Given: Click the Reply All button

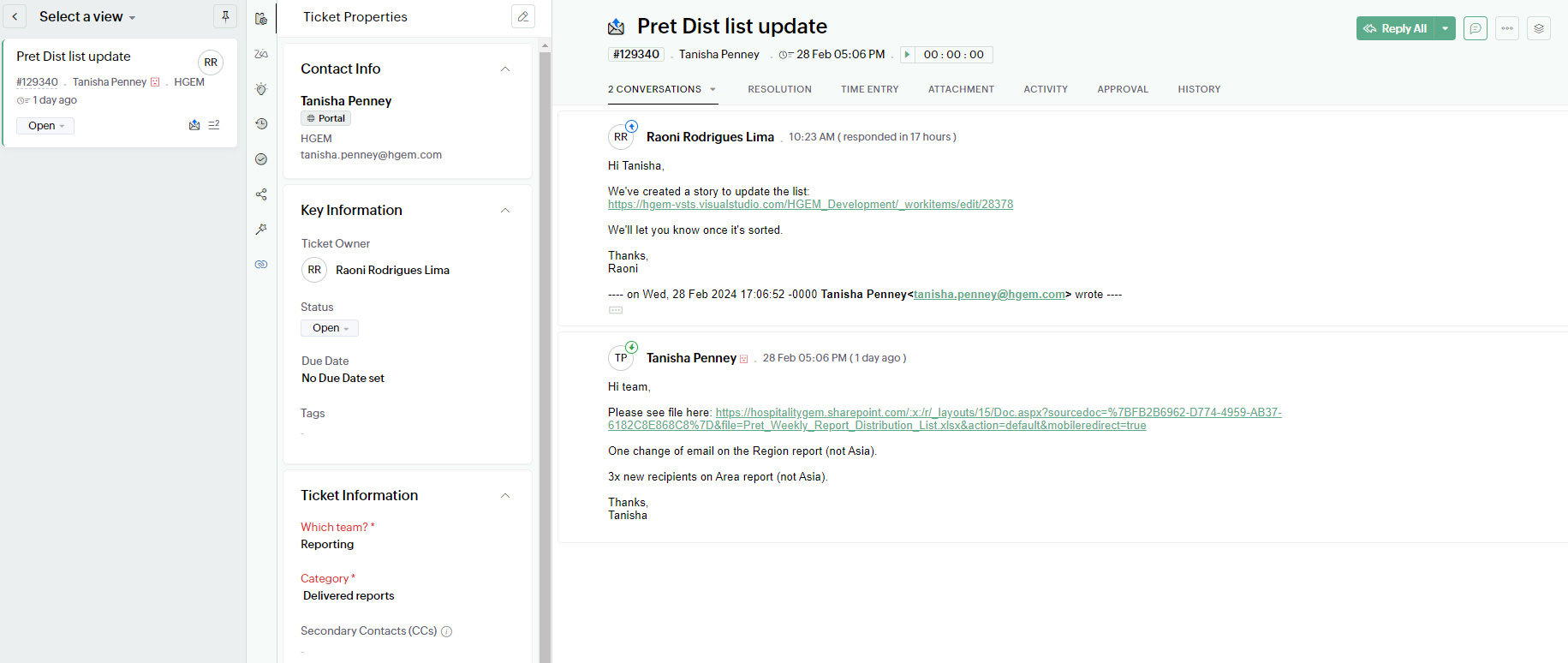Looking at the screenshot, I should [x=1395, y=28].
